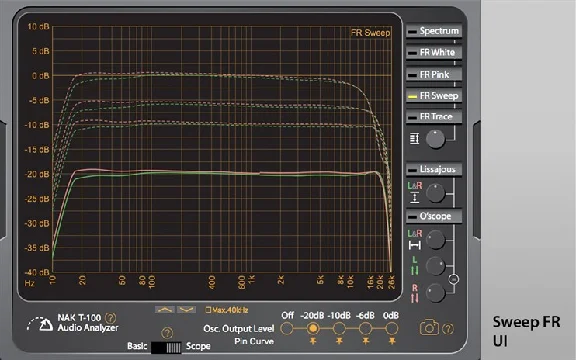
Task: Activate the Lissajous button
Action: [x=434, y=169]
